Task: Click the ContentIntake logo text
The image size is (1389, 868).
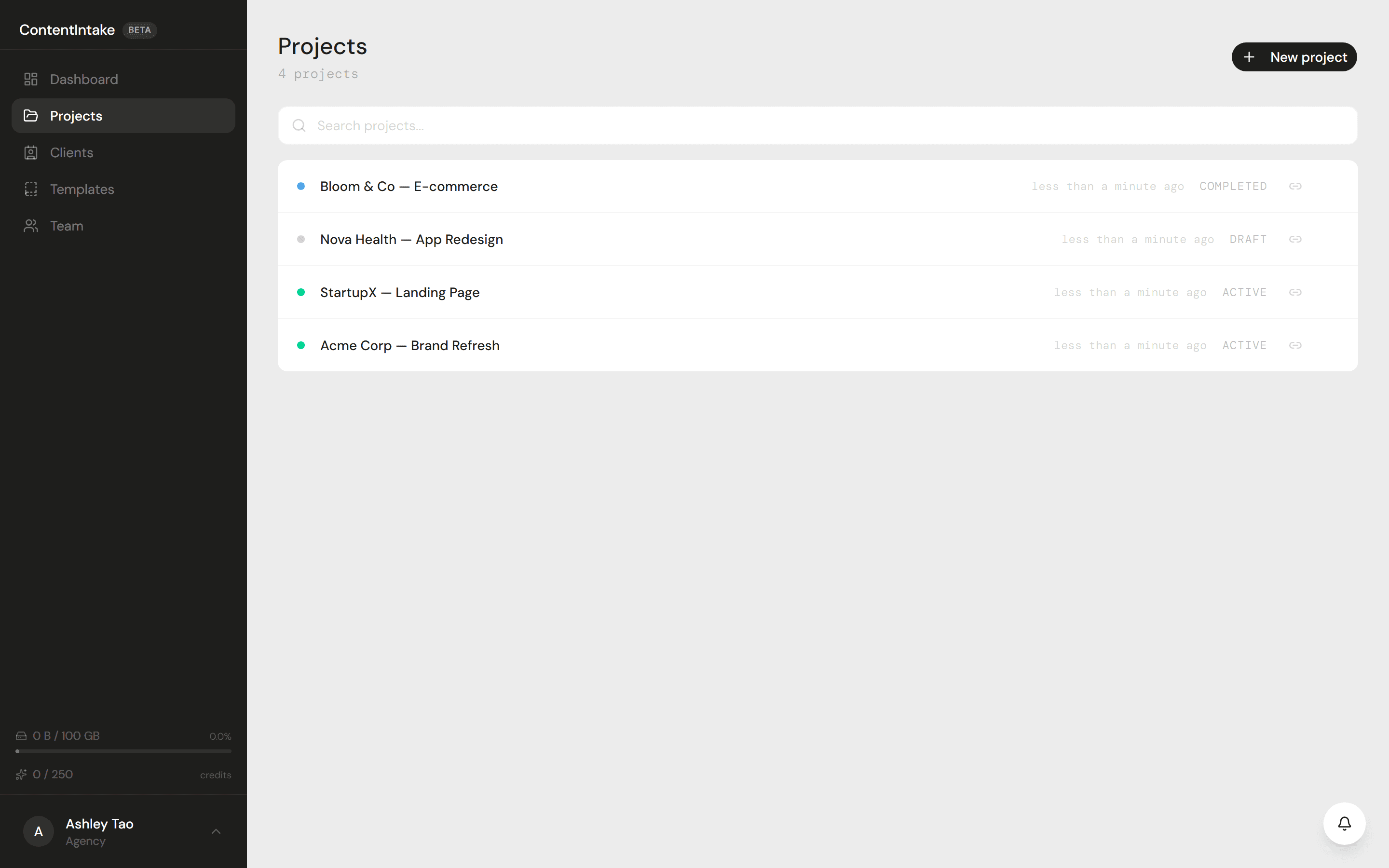Action: [67, 30]
